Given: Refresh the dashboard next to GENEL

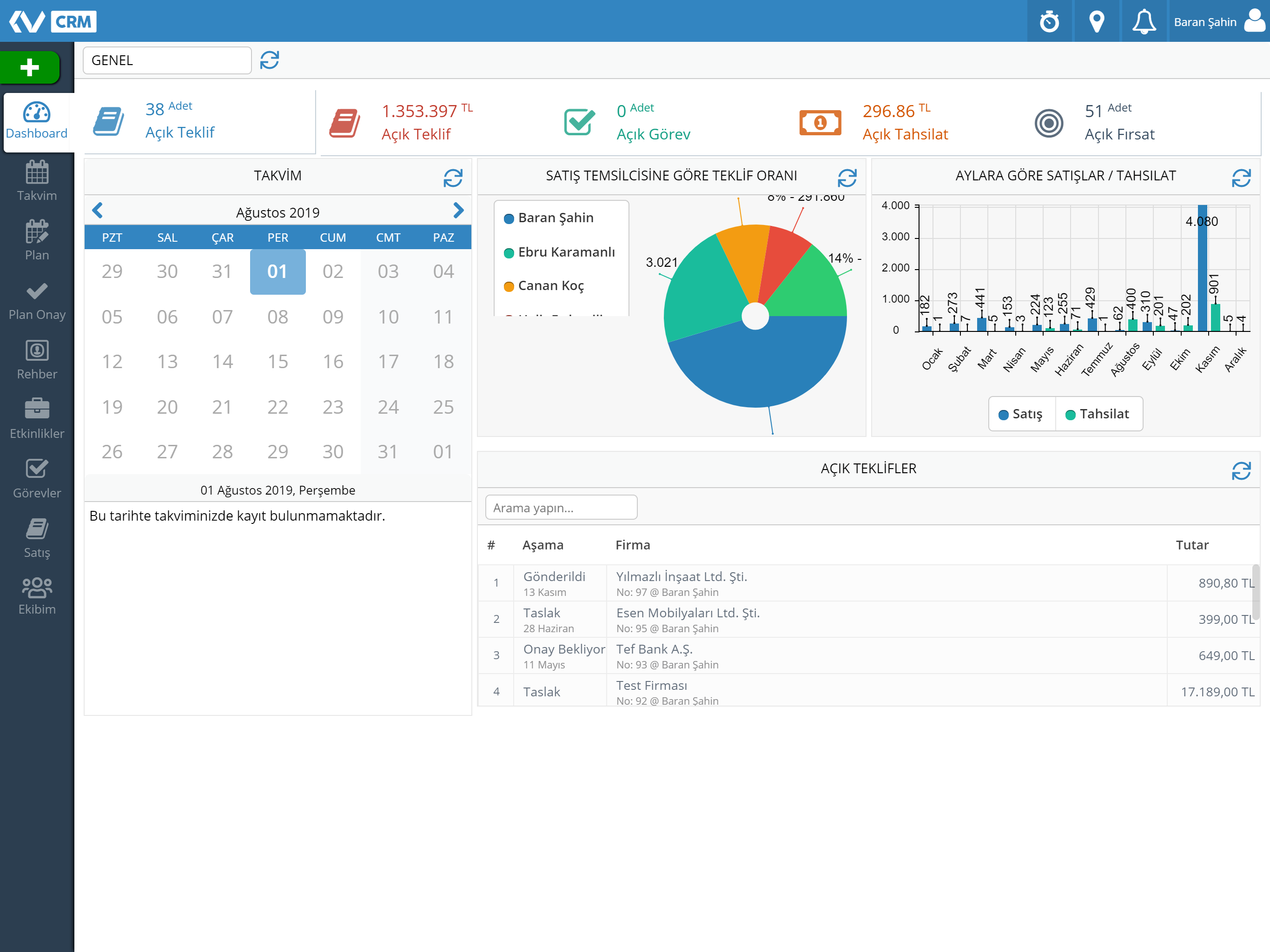Looking at the screenshot, I should 269,60.
